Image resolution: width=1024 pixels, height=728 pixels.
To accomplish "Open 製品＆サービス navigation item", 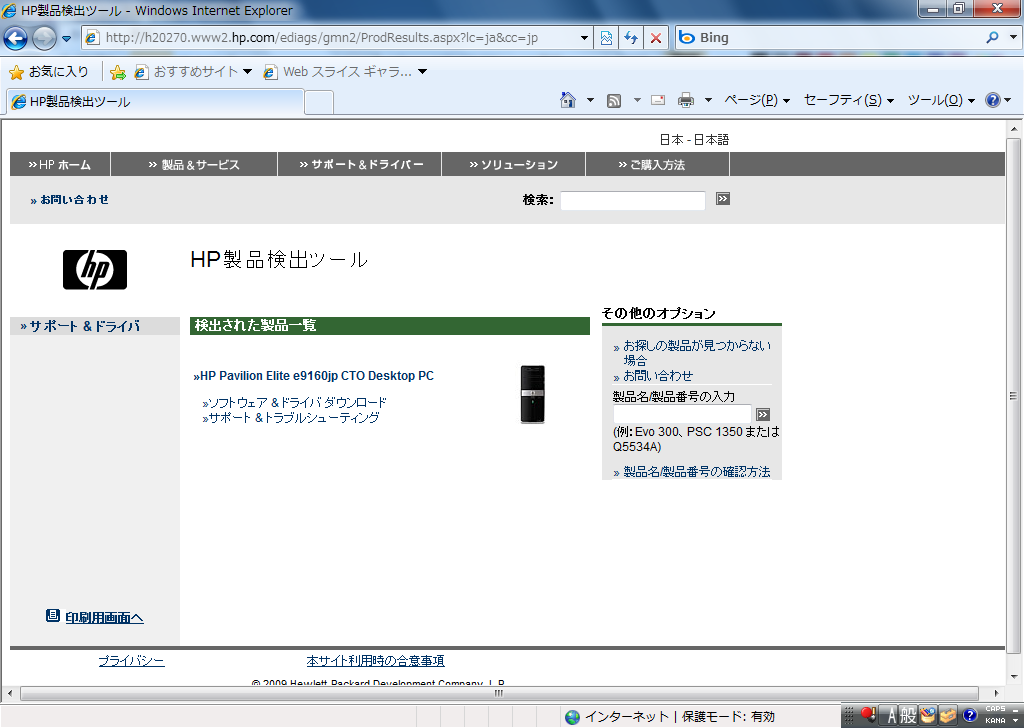I will click(194, 165).
